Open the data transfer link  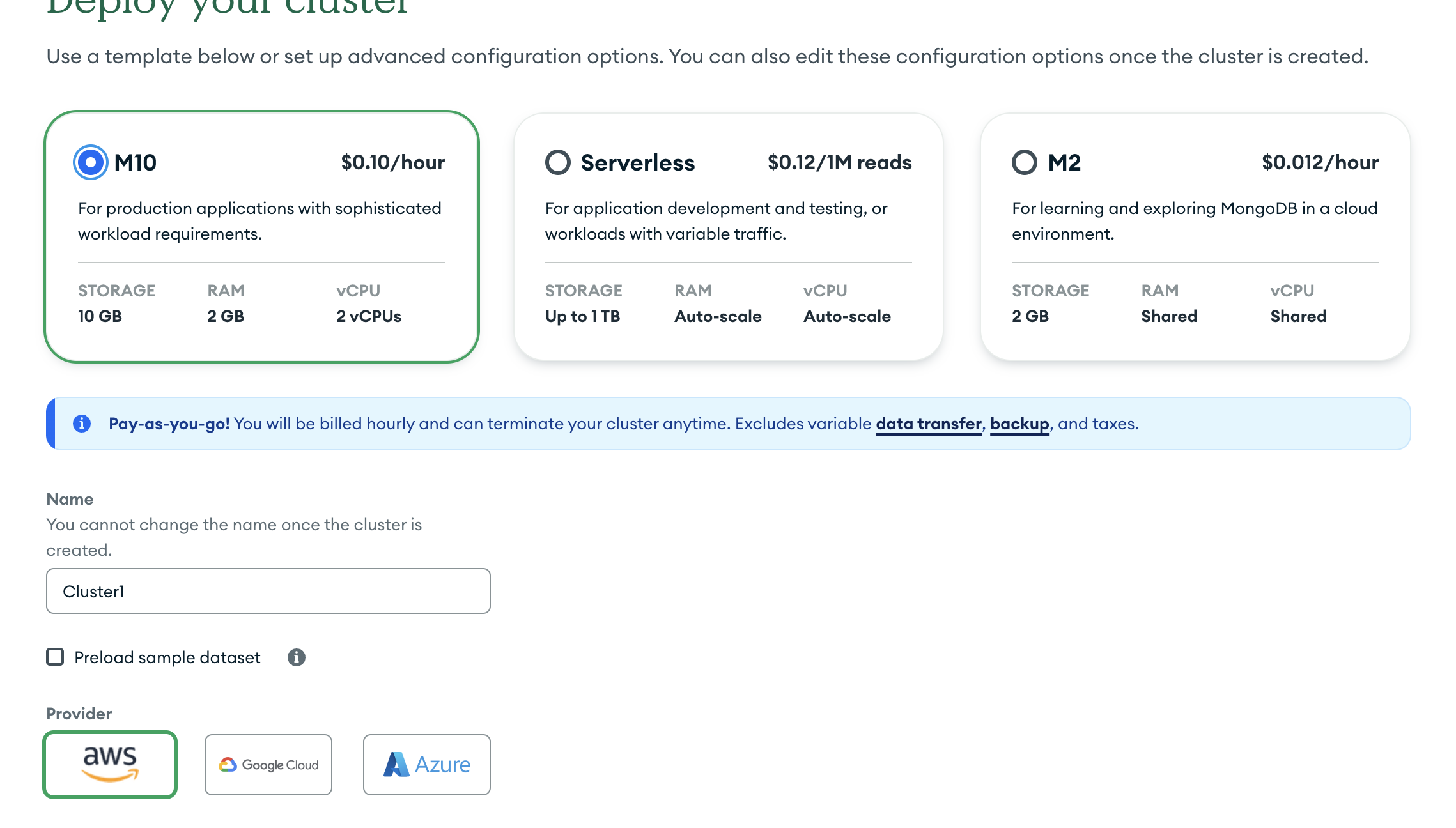click(928, 424)
